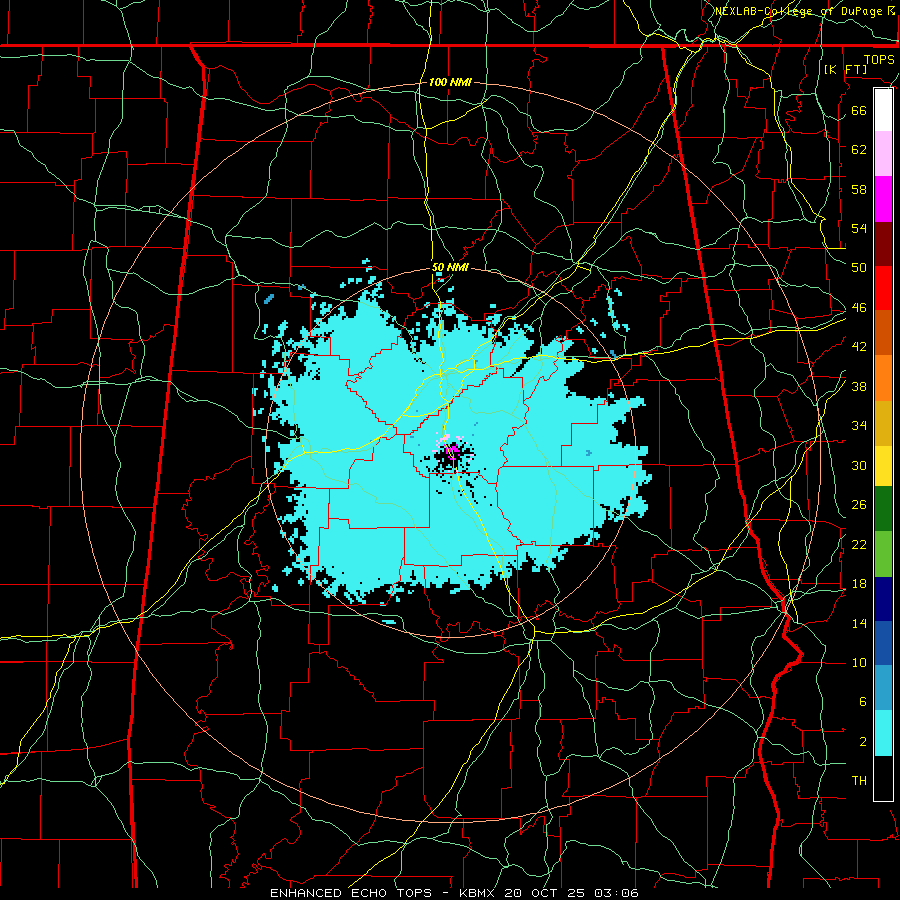The image size is (900, 900).
Task: Click the magenta echo at the radar center
Action: [453, 449]
